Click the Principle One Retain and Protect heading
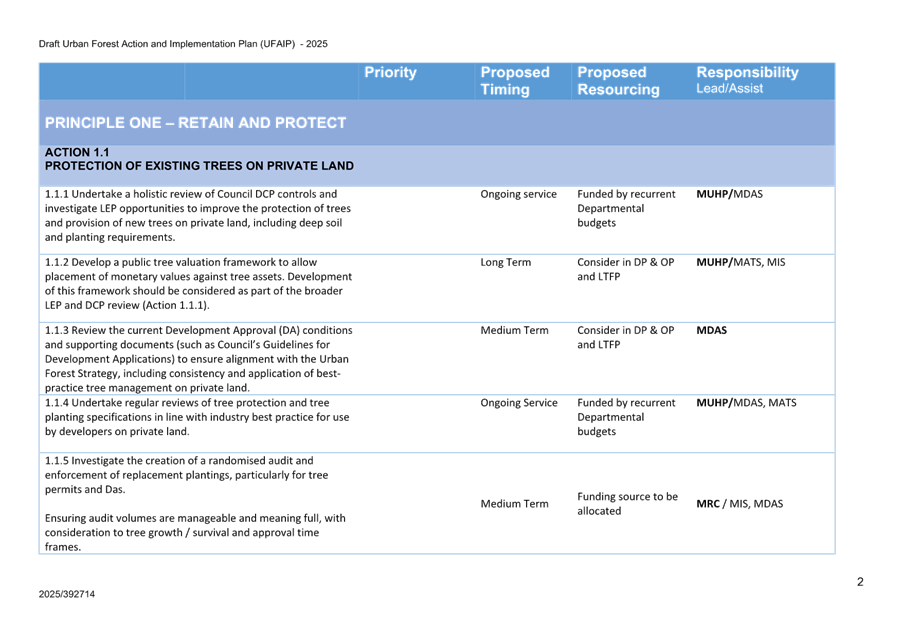This screenshot has height=637, width=902. [195, 123]
